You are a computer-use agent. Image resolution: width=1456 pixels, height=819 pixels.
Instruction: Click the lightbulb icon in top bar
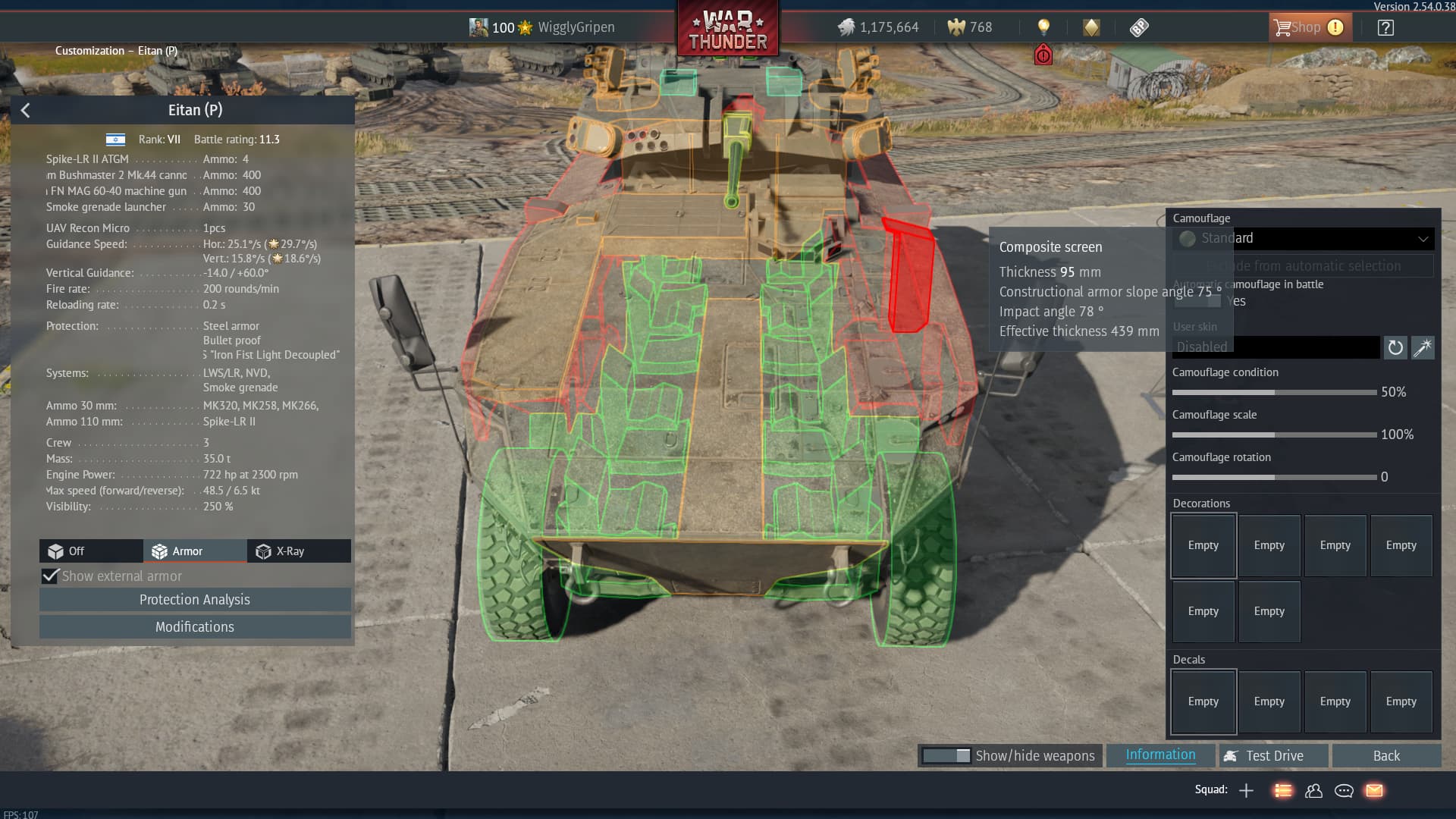click(x=1043, y=27)
